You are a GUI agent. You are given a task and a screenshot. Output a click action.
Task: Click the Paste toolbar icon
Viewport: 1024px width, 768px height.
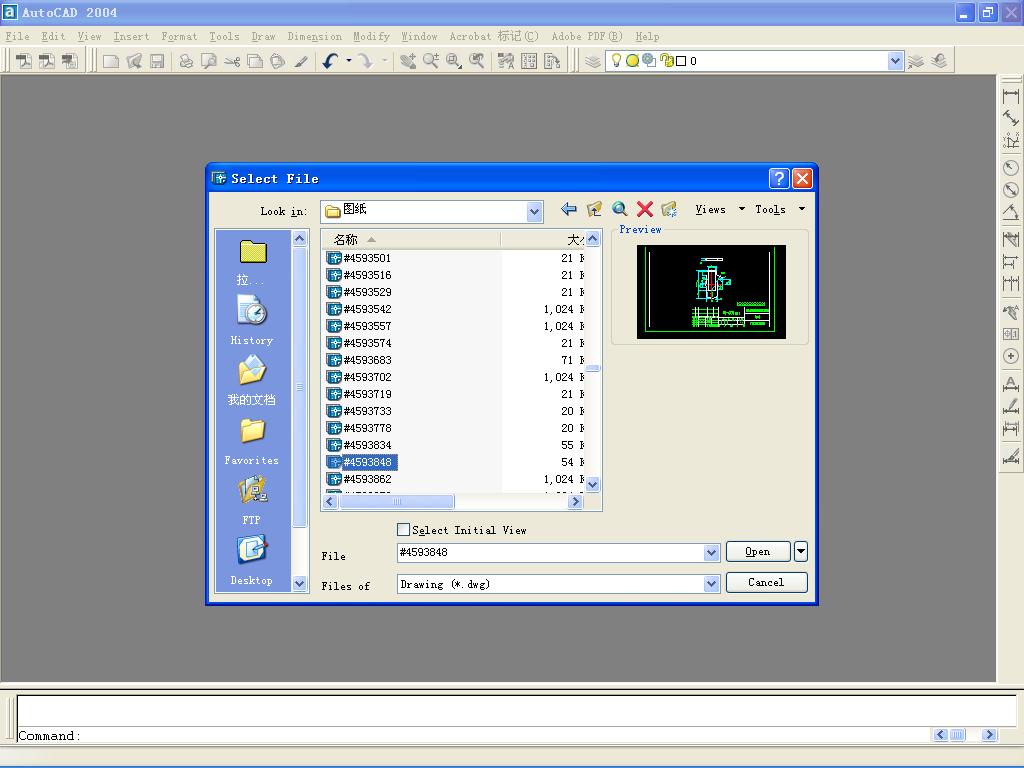point(278,61)
